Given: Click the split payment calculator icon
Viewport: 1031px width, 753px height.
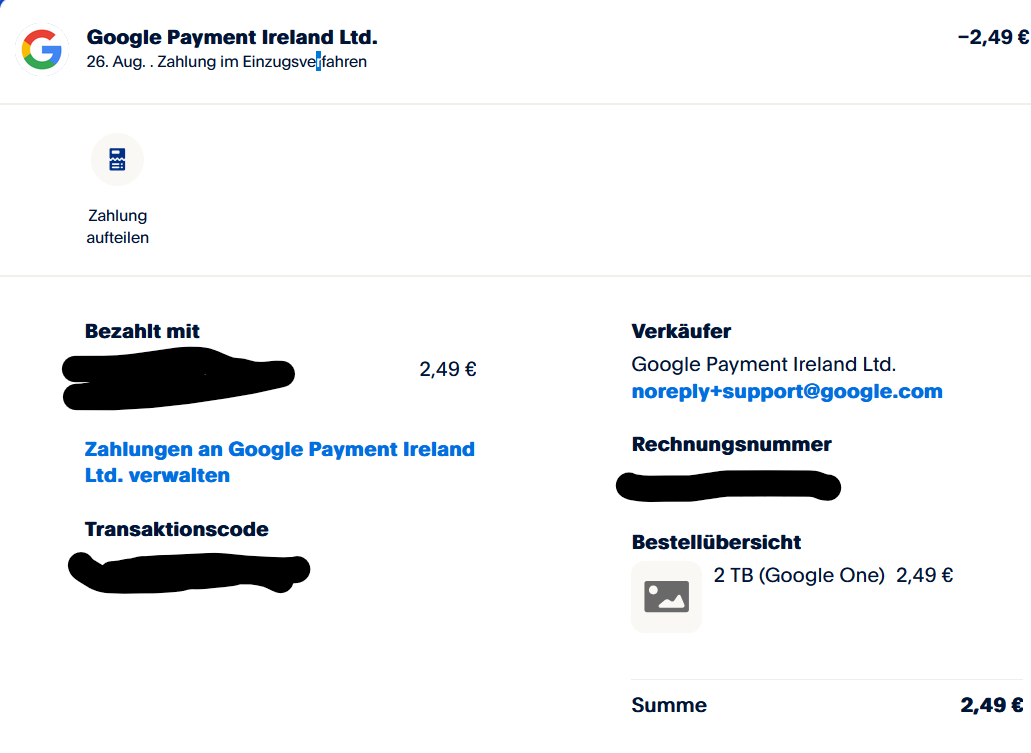Looking at the screenshot, I should click(117, 160).
